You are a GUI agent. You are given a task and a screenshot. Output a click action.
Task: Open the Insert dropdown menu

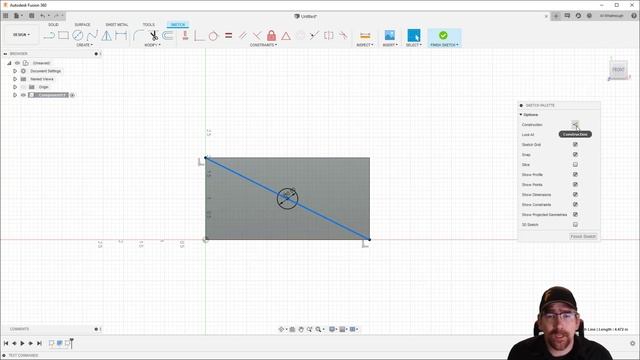point(390,45)
